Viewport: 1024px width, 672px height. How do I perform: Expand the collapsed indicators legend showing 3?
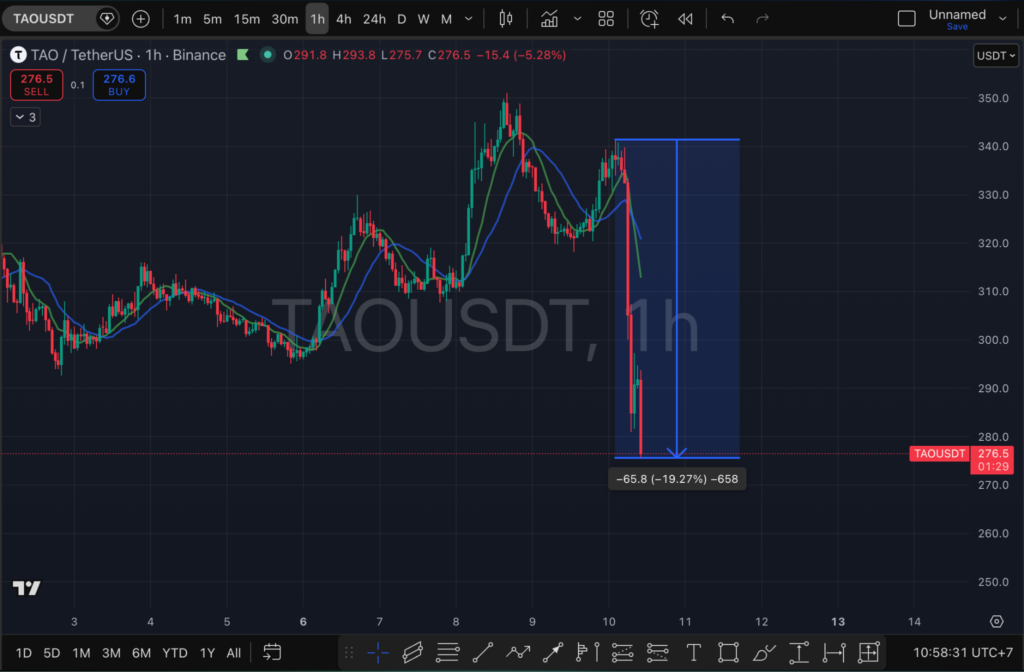click(x=25, y=117)
